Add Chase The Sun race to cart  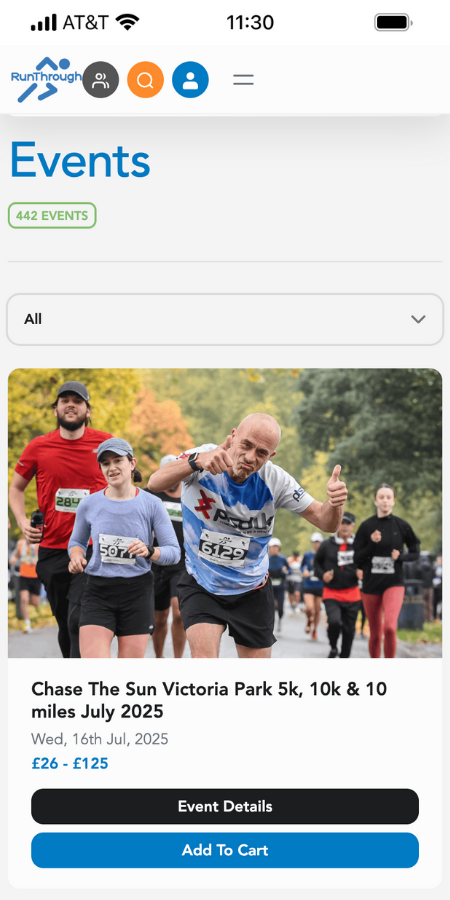coord(225,850)
